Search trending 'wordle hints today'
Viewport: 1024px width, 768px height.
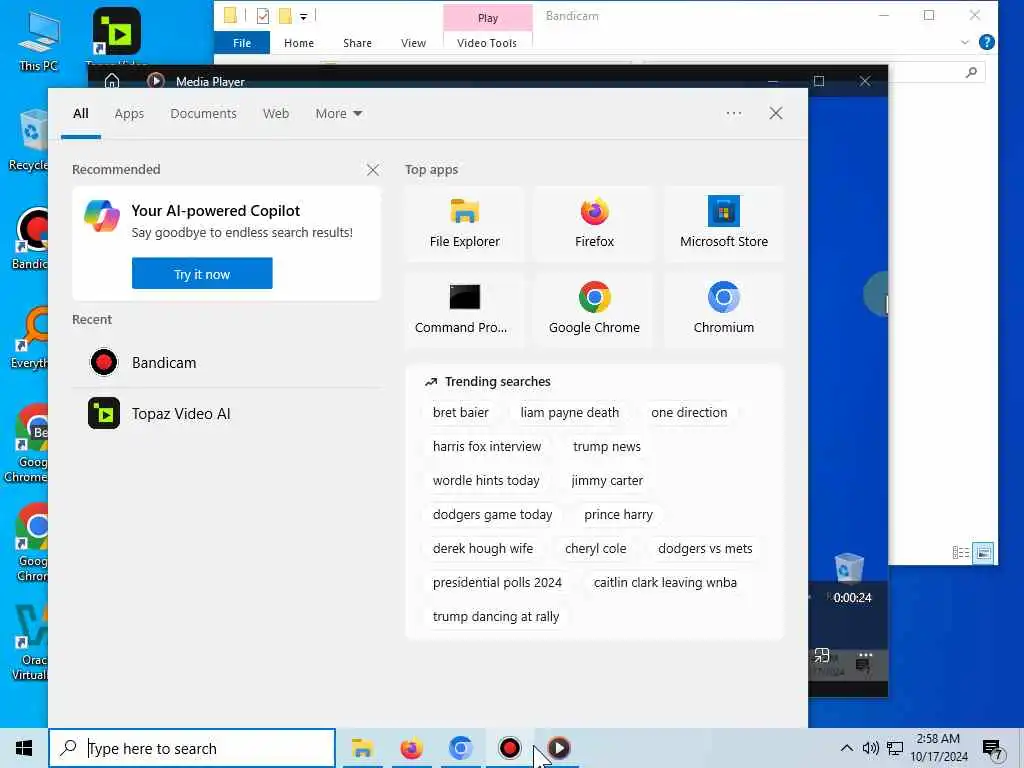(486, 481)
